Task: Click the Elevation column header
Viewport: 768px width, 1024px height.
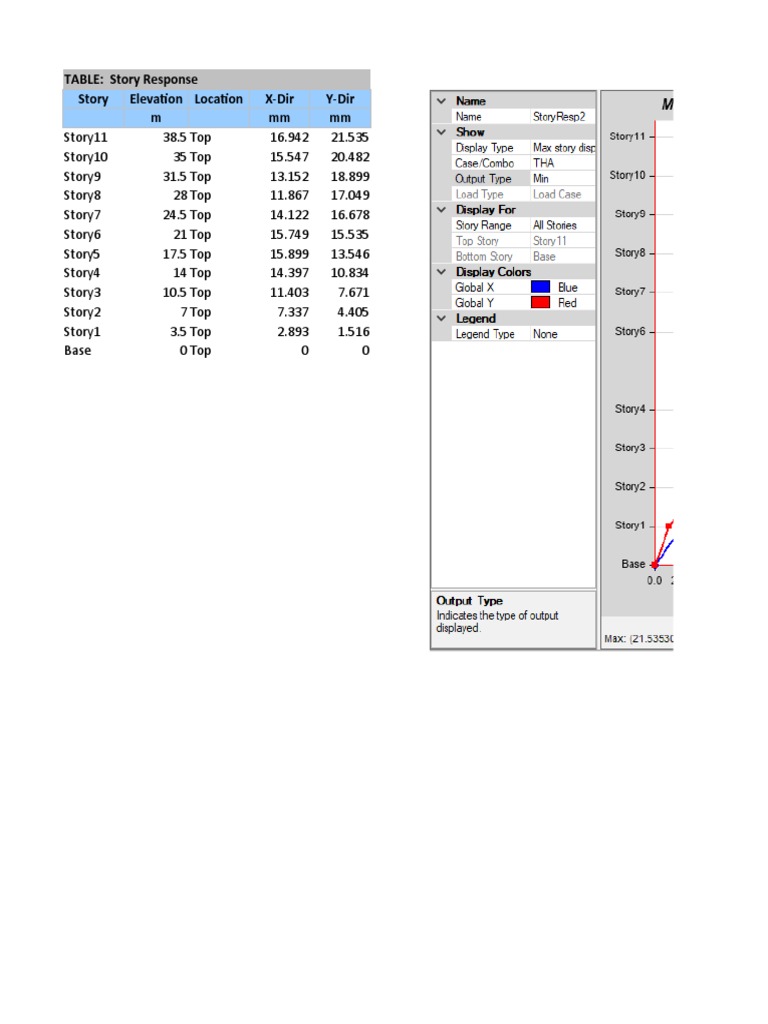Action: click(x=155, y=99)
